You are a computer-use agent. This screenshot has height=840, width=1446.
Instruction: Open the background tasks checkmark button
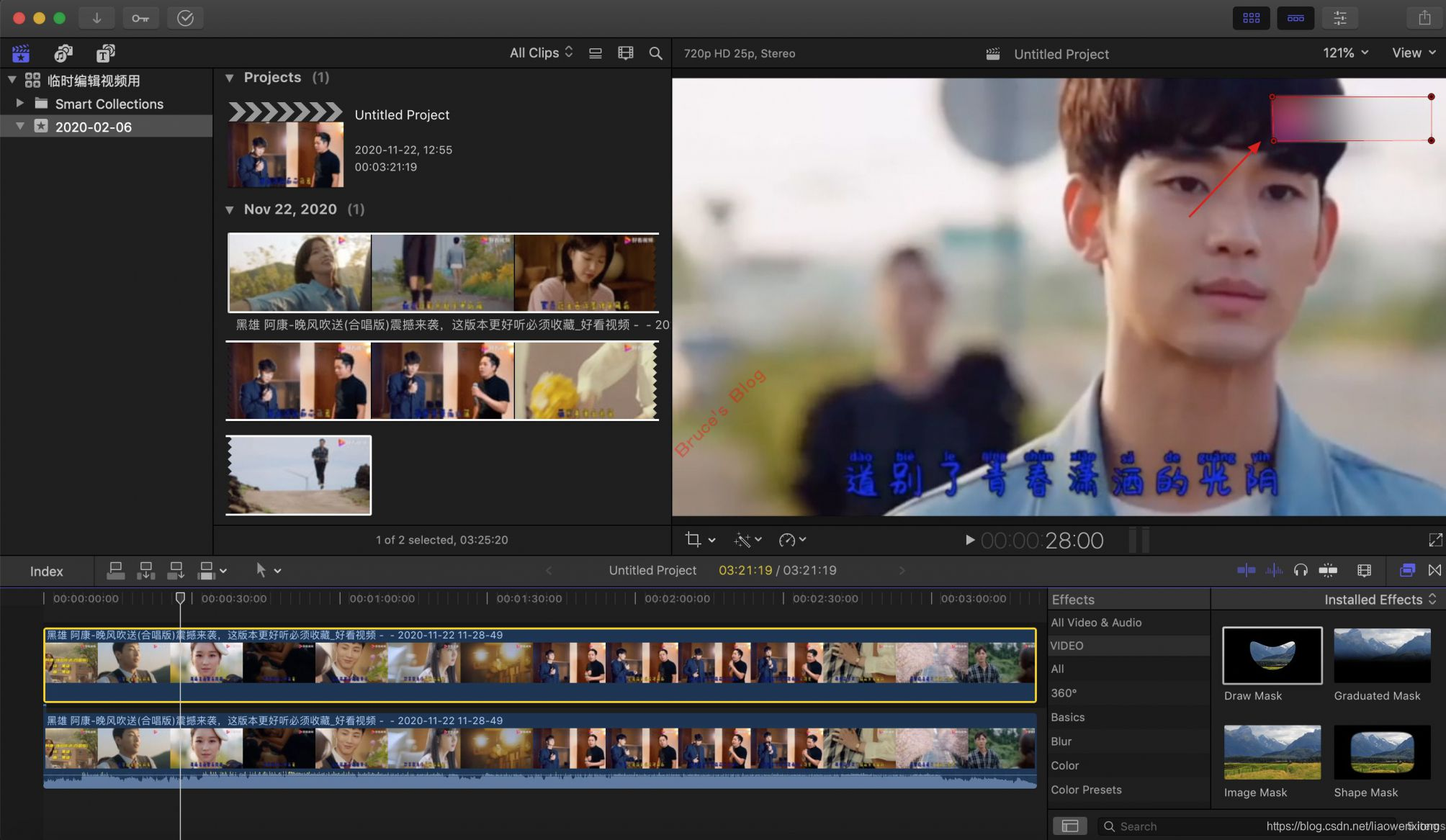(185, 18)
